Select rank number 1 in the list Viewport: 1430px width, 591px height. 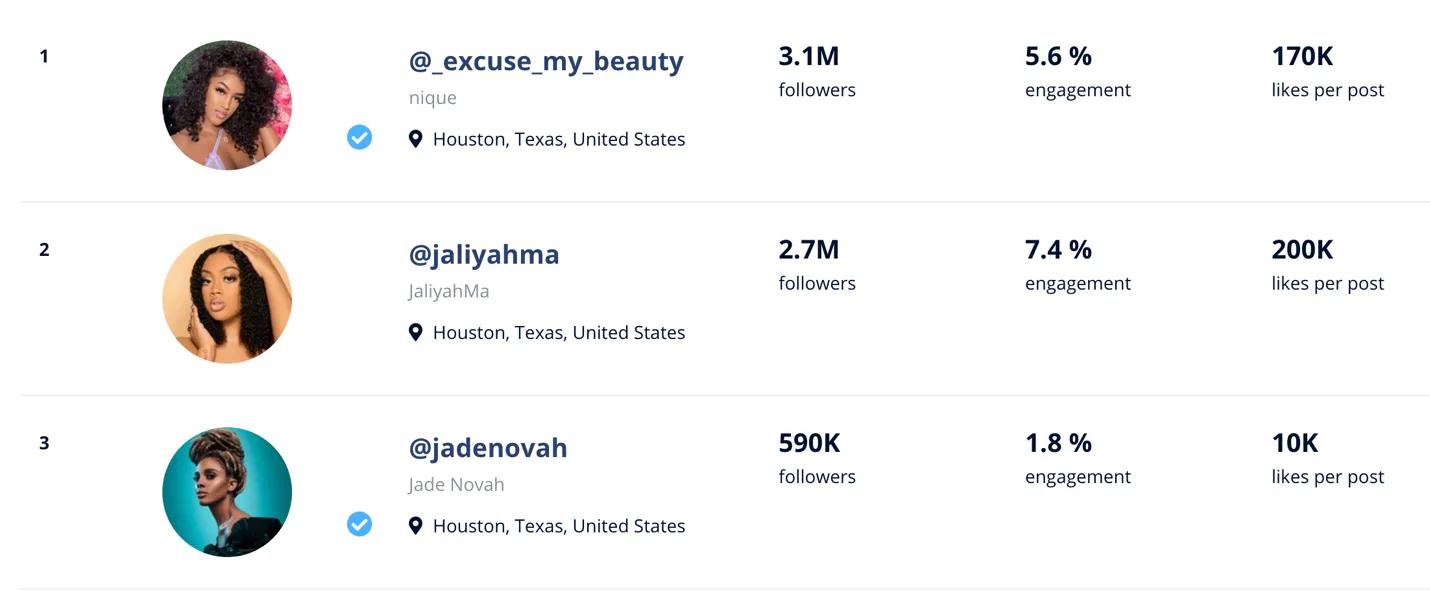[x=44, y=56]
